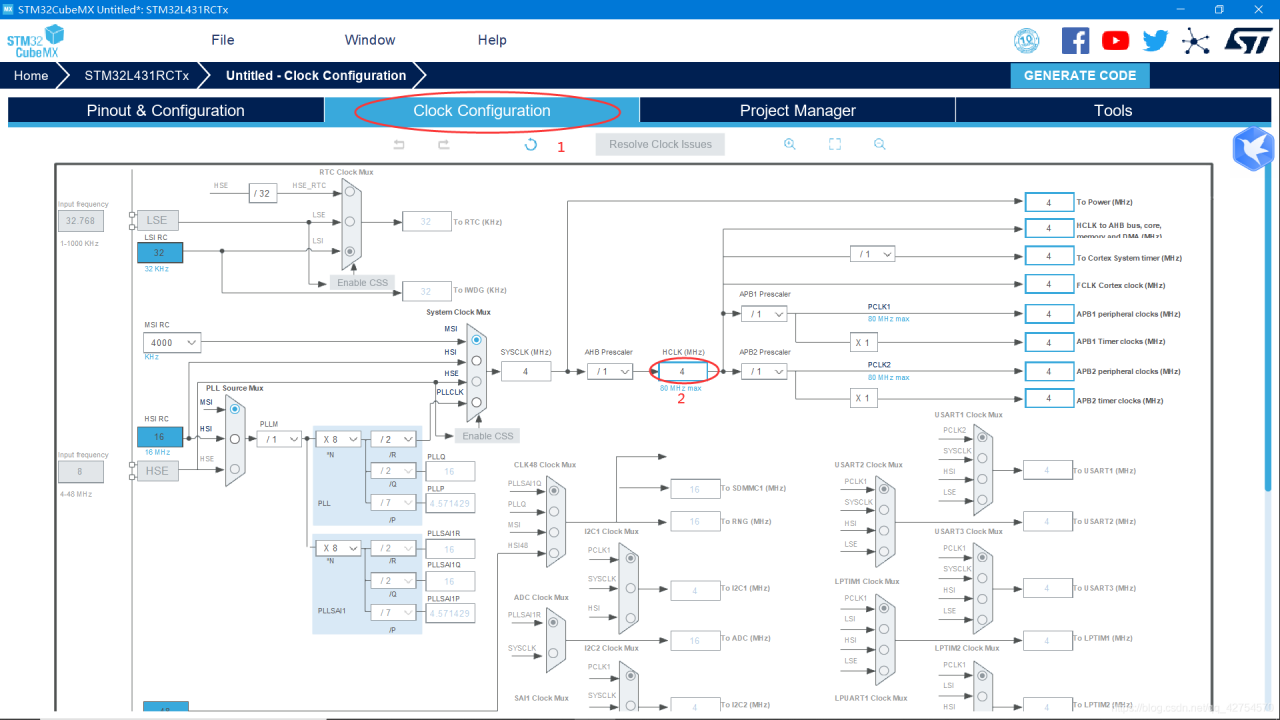Click the ST logo in header
This screenshot has height=720, width=1280.
coord(1247,40)
